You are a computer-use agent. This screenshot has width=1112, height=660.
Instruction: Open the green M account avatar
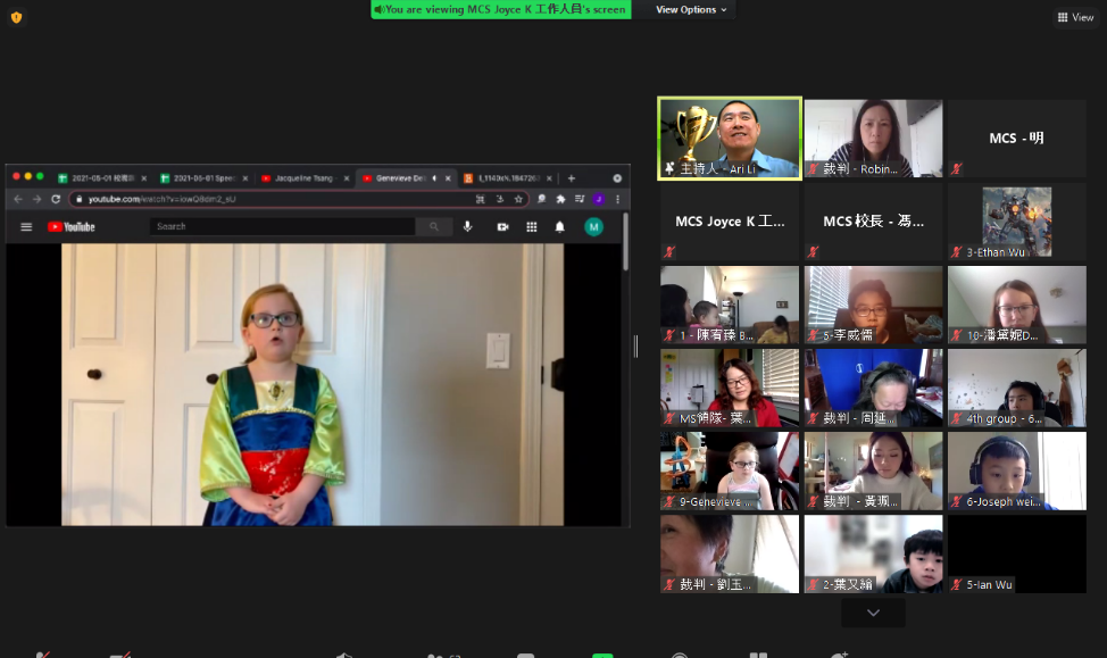click(x=593, y=227)
